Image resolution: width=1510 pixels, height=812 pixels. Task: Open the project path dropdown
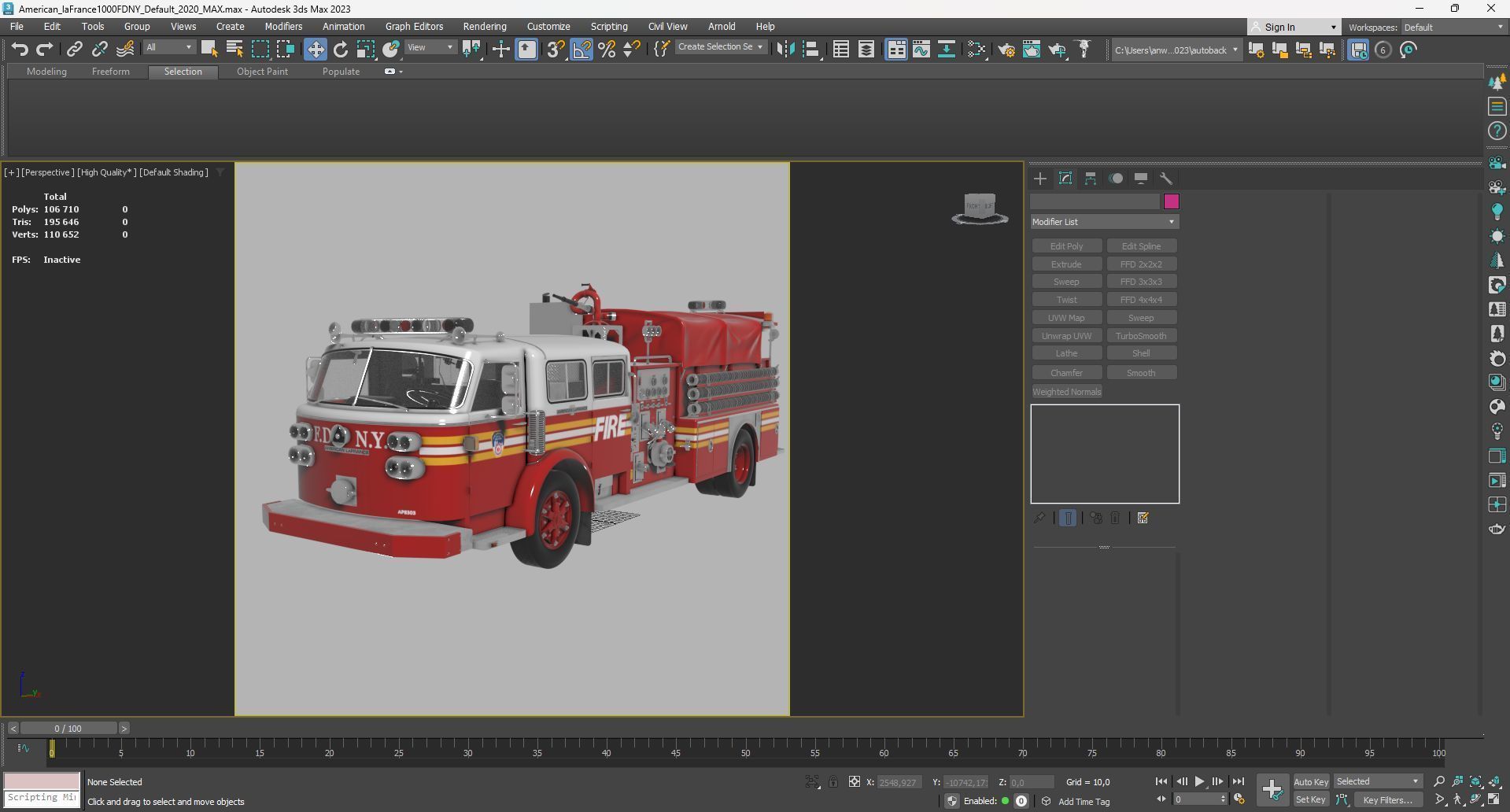1176,50
